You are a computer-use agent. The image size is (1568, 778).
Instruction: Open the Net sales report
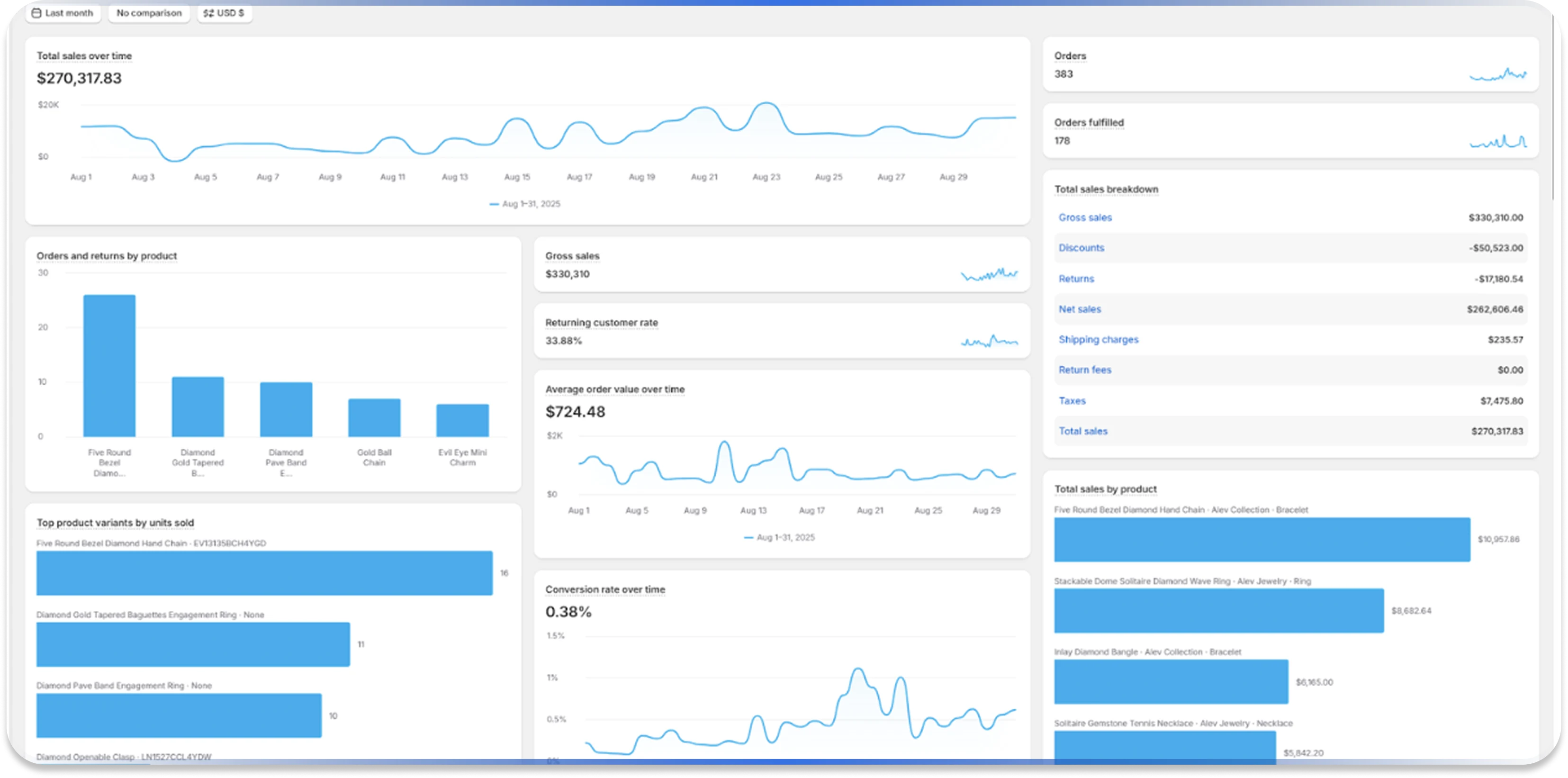click(1081, 308)
